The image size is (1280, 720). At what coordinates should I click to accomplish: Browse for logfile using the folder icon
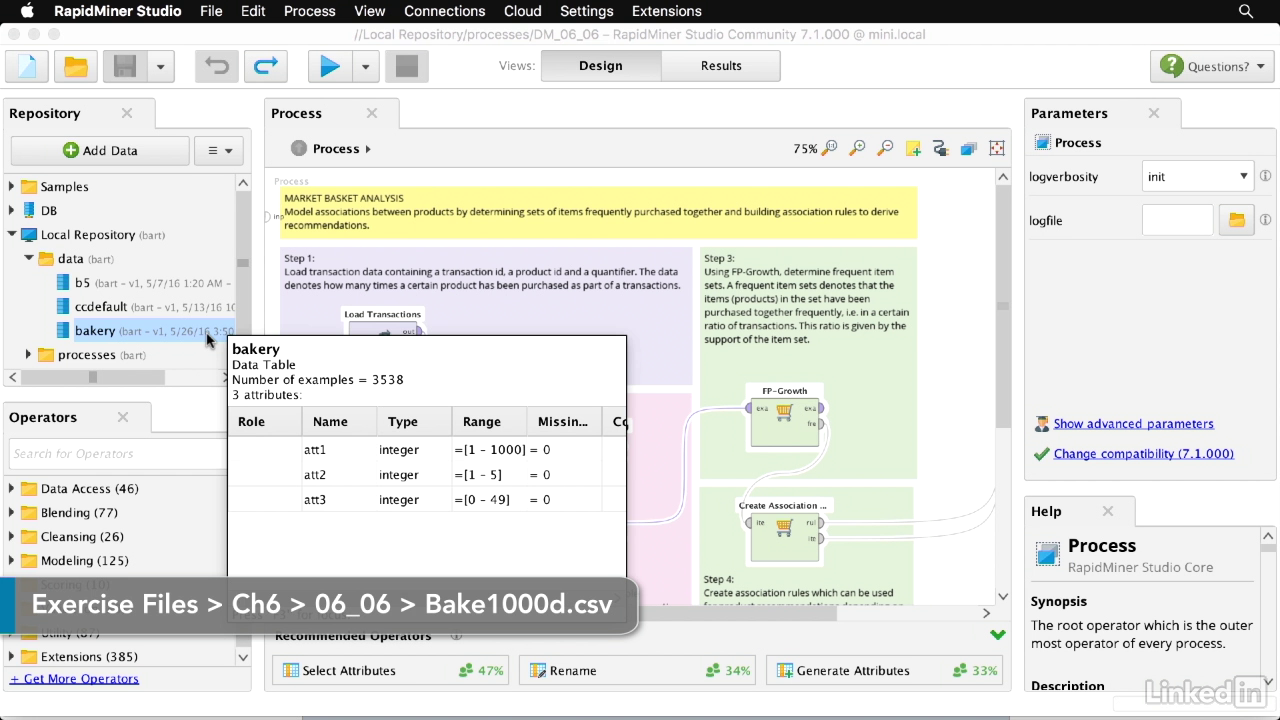pos(1236,220)
